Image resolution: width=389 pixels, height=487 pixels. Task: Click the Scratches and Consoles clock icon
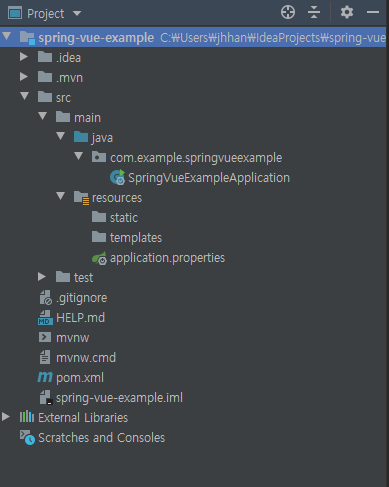click(27, 437)
